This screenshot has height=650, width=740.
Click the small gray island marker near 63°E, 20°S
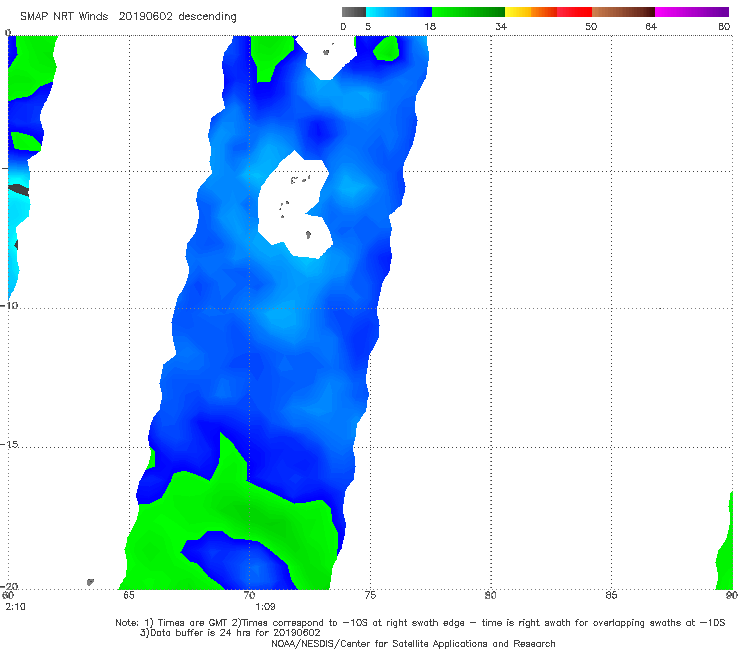point(90,582)
